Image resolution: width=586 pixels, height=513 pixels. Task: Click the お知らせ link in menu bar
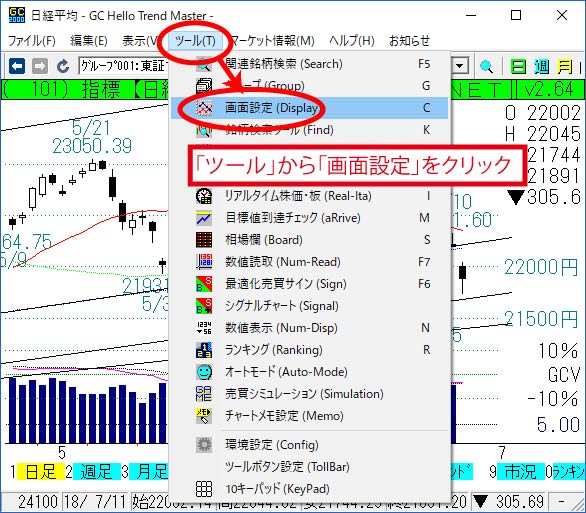point(410,40)
